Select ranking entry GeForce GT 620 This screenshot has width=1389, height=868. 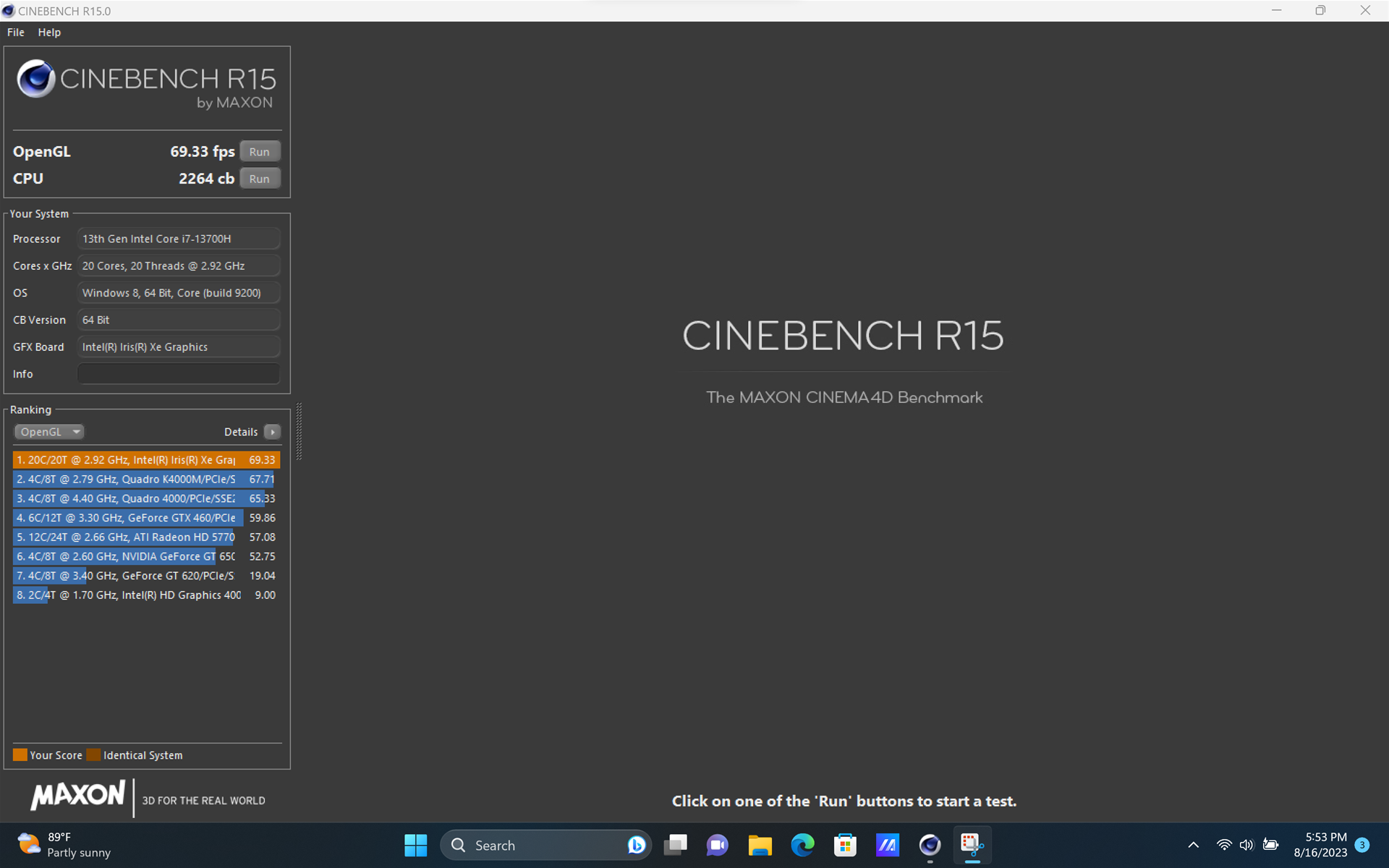146,576
